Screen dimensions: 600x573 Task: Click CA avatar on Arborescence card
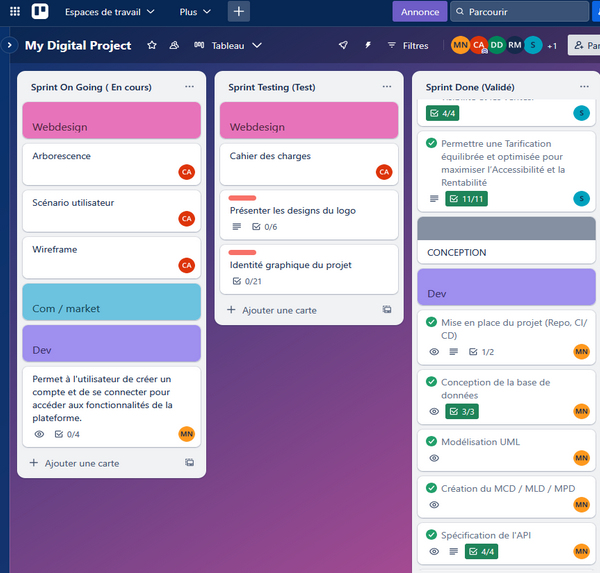[x=187, y=172]
